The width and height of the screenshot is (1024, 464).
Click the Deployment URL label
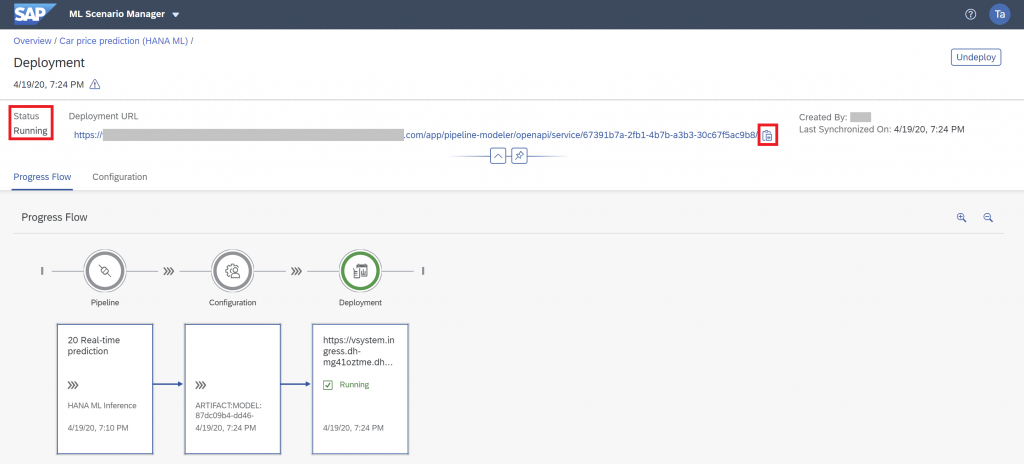pyautogui.click(x=103, y=116)
